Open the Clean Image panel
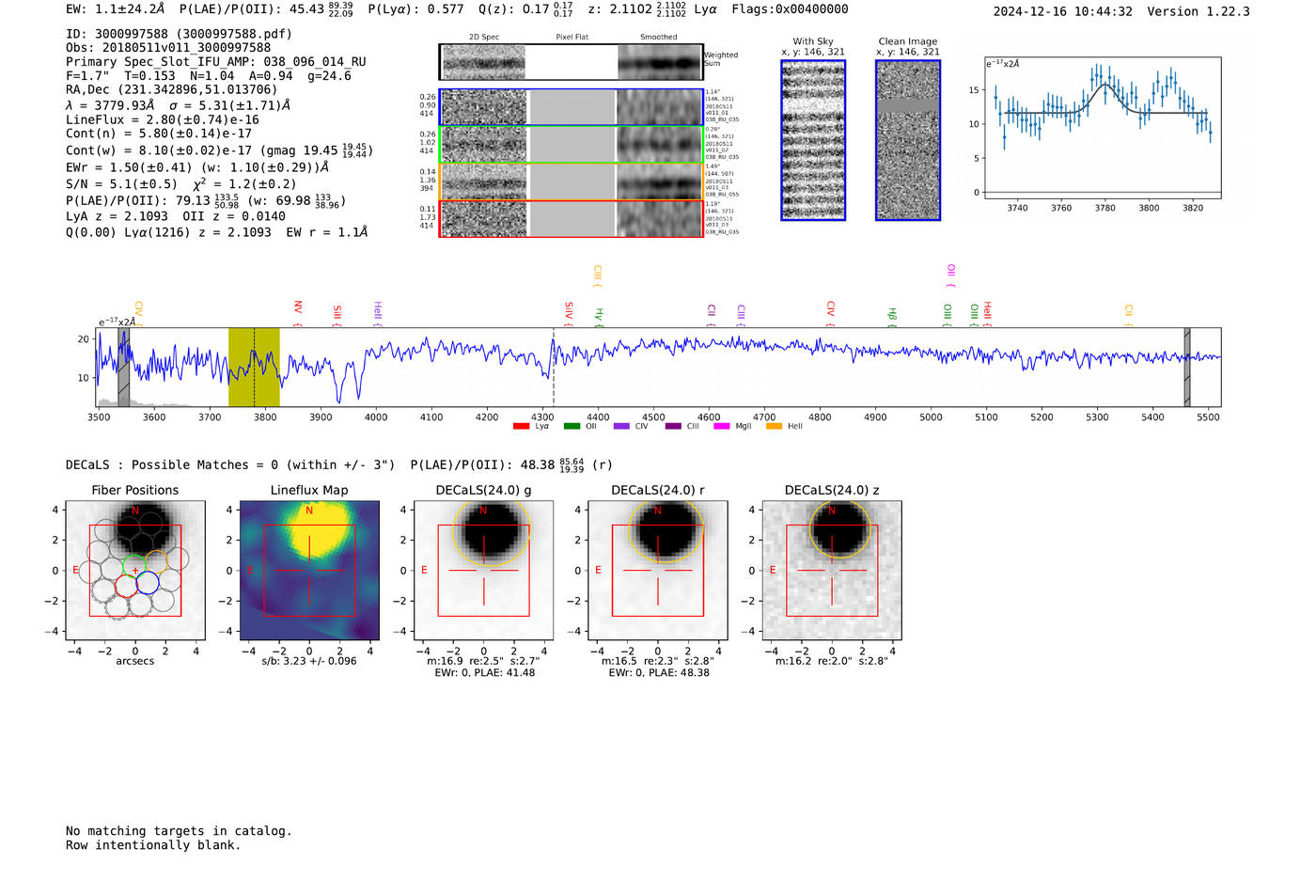Viewport: 1316px width, 896px height. point(908,140)
